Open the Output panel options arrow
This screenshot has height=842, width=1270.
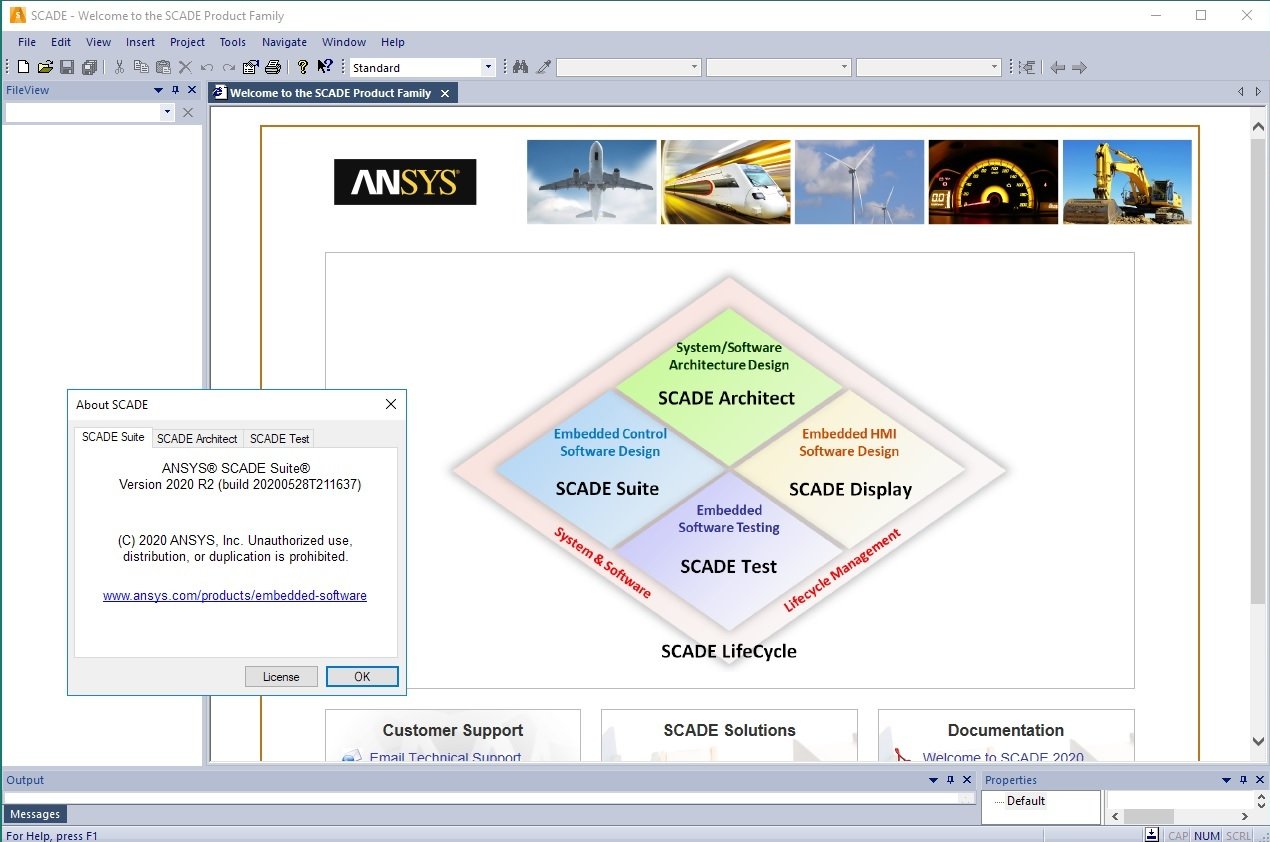click(x=932, y=780)
